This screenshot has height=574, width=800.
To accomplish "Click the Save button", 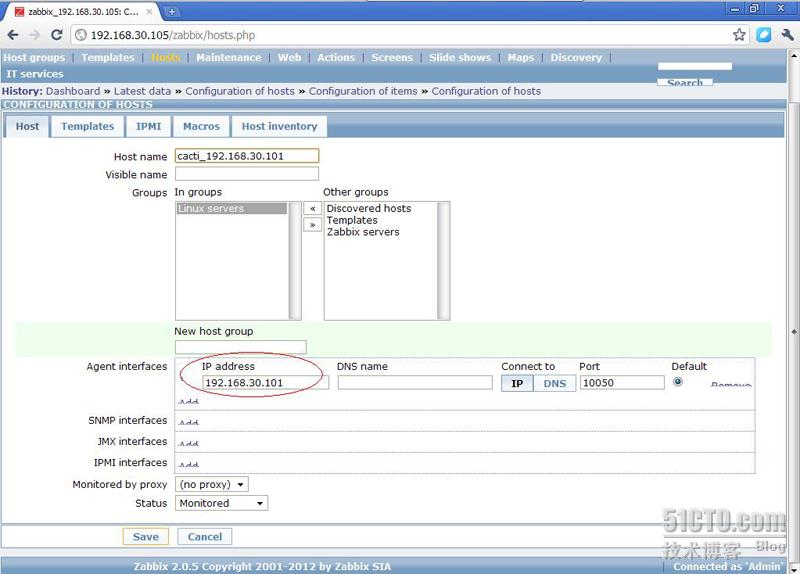I will [x=145, y=537].
